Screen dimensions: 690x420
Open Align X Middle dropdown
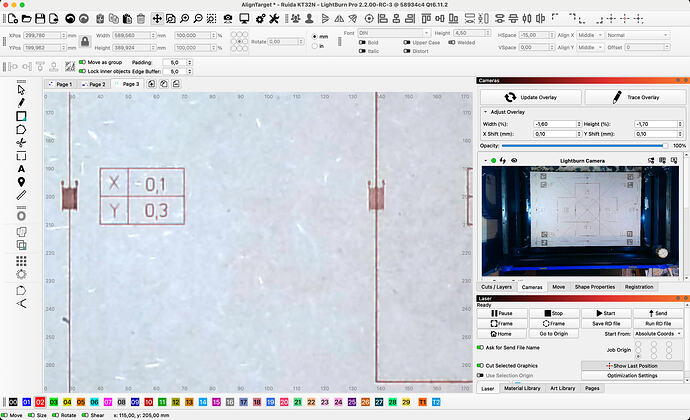[590, 35]
